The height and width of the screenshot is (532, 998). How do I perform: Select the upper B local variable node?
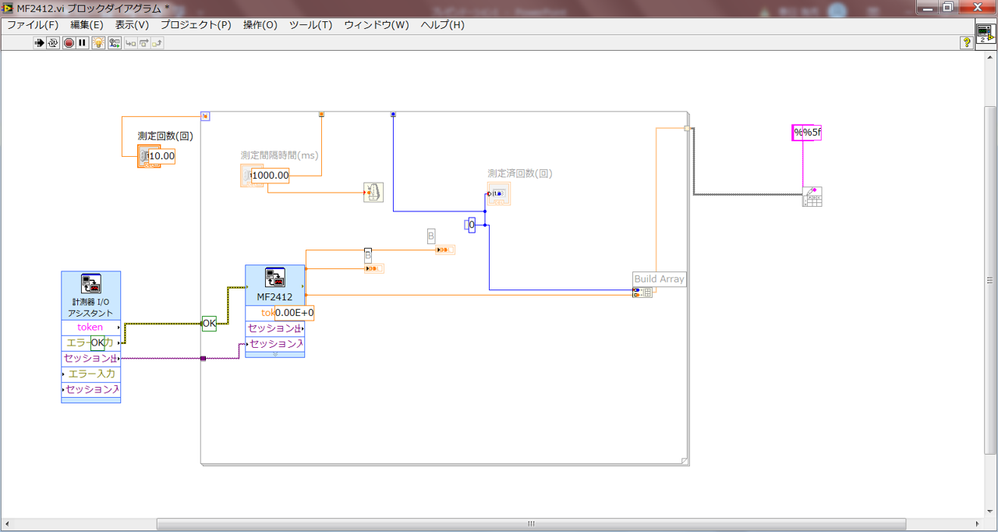click(x=445, y=250)
